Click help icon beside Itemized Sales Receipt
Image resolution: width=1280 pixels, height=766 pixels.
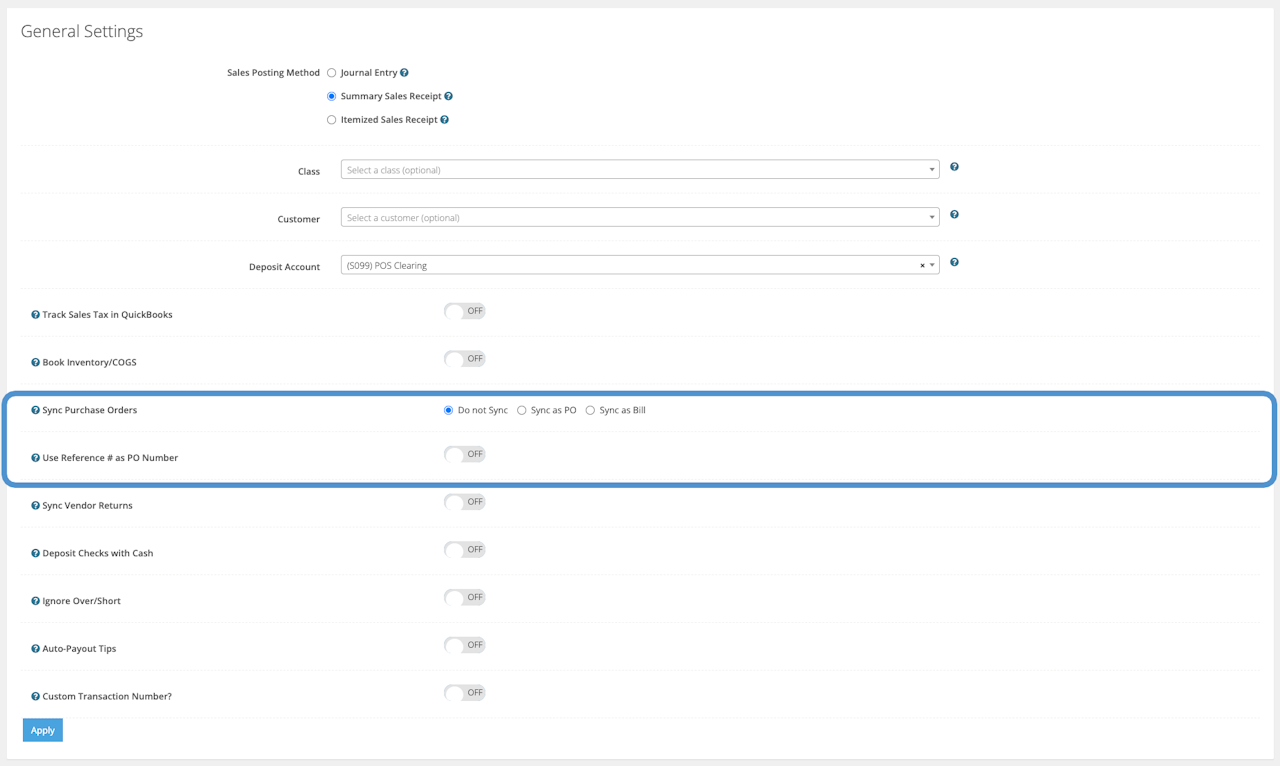[x=444, y=120]
